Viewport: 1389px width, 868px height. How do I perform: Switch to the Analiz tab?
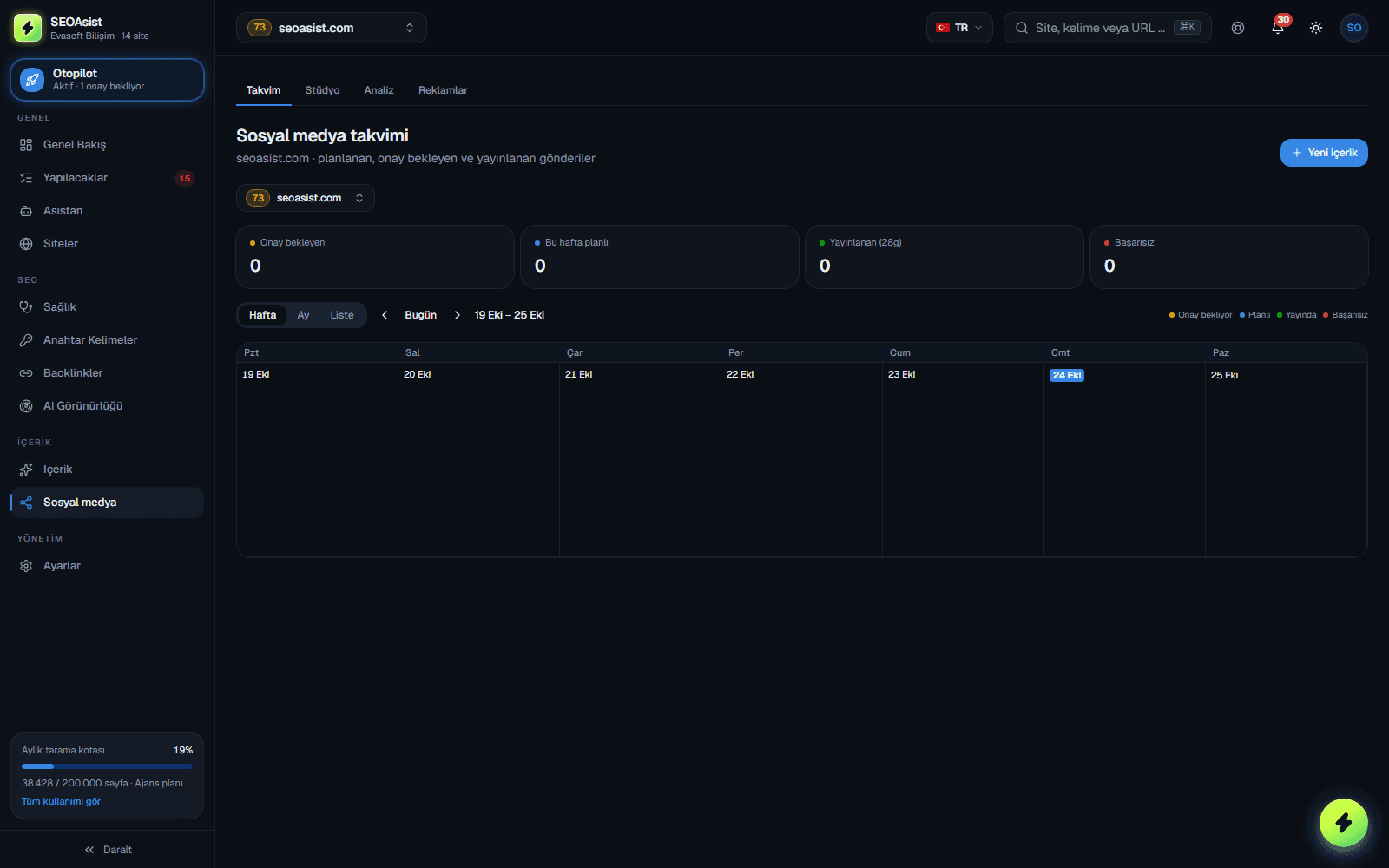pyautogui.click(x=379, y=90)
